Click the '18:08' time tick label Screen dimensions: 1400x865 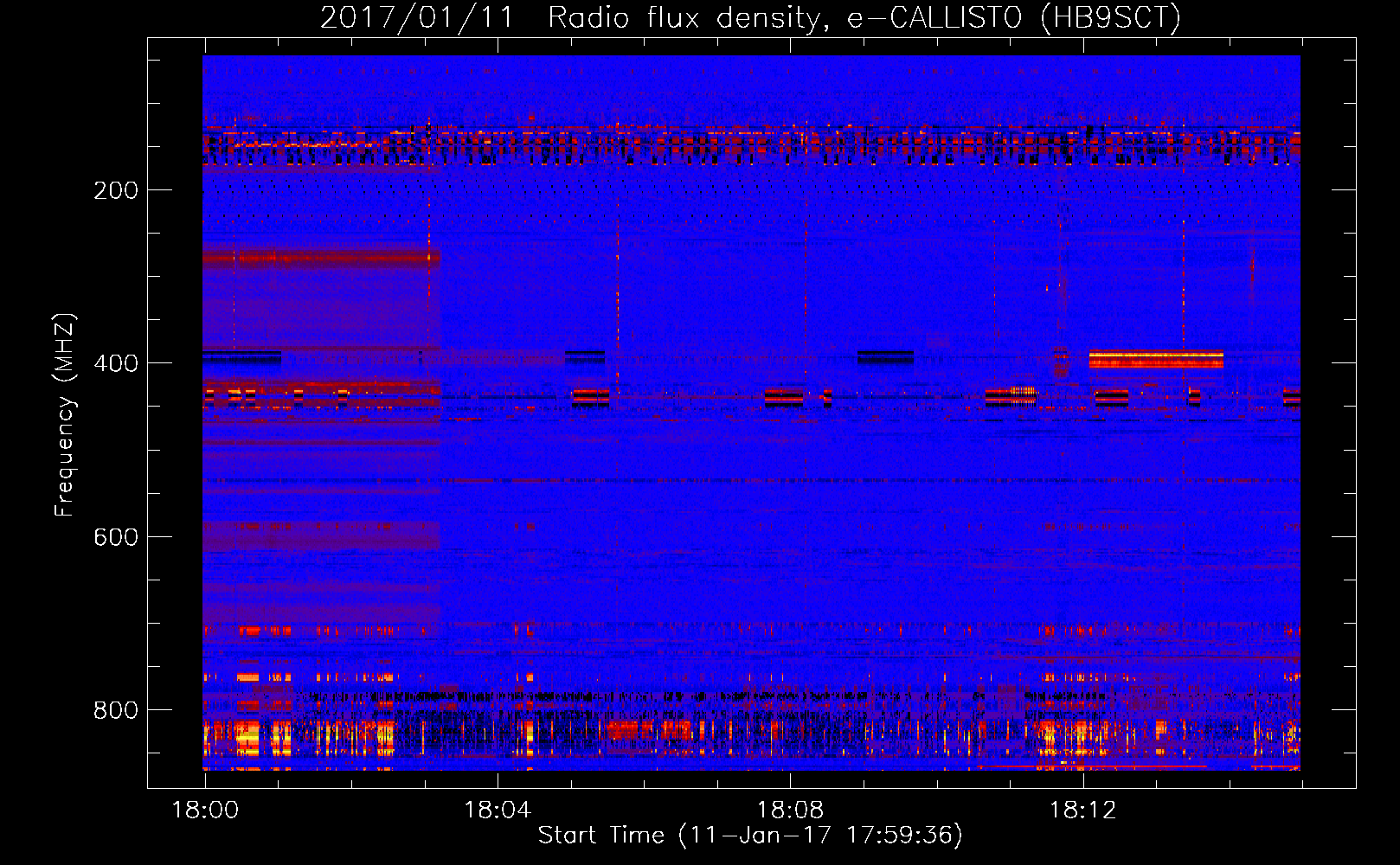pos(790,810)
